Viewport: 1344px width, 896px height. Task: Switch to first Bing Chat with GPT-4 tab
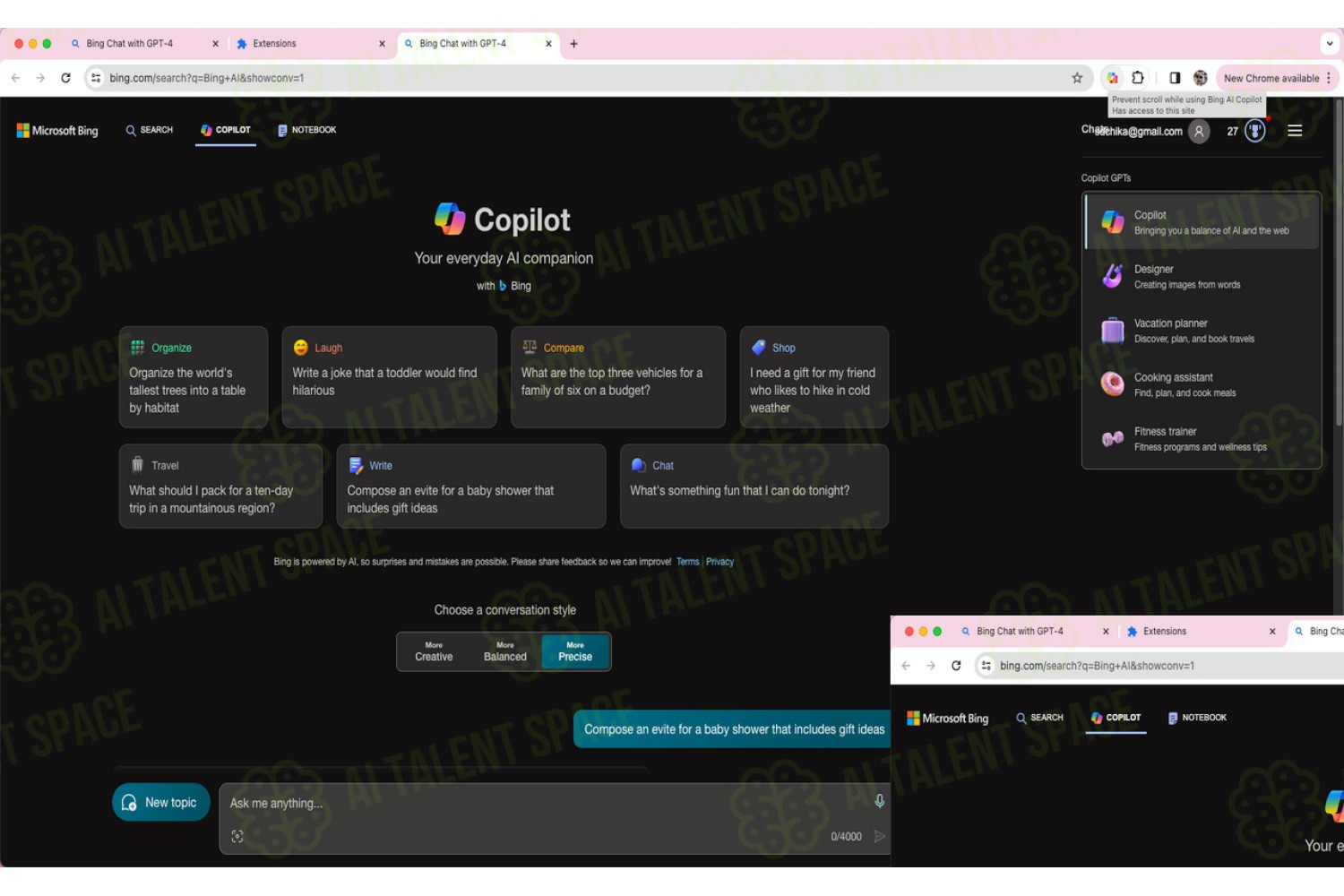click(143, 43)
